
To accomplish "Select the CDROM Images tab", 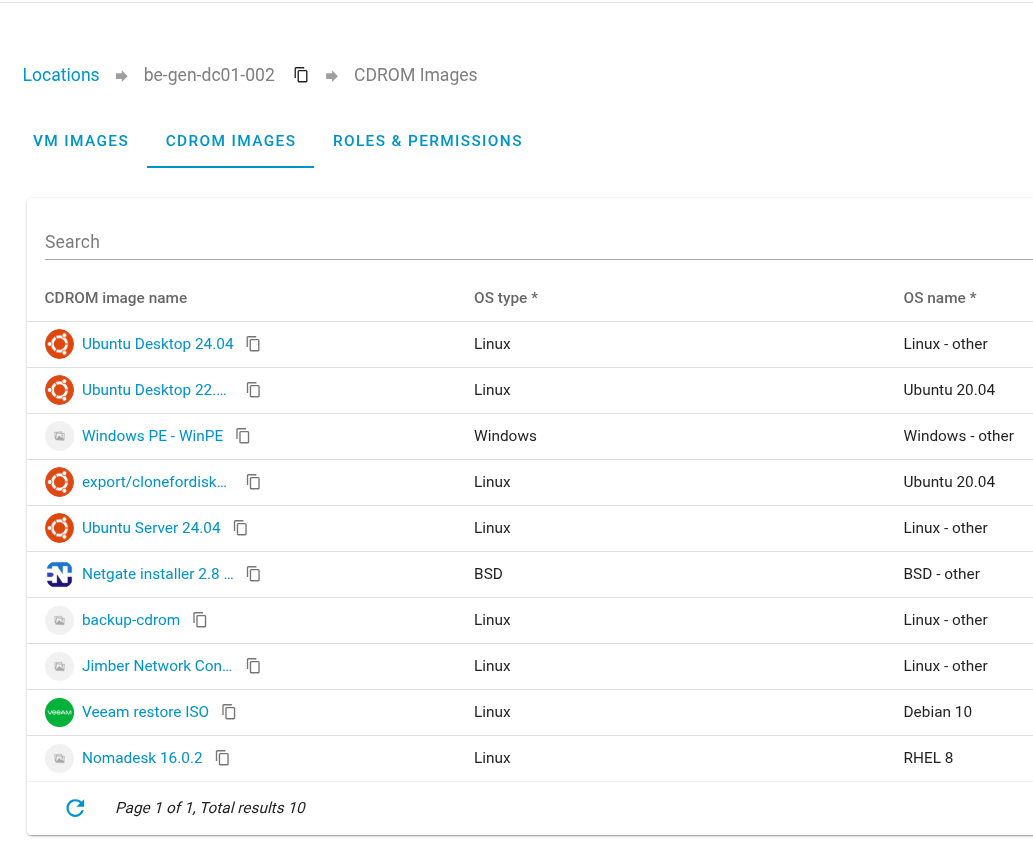I will pos(230,141).
